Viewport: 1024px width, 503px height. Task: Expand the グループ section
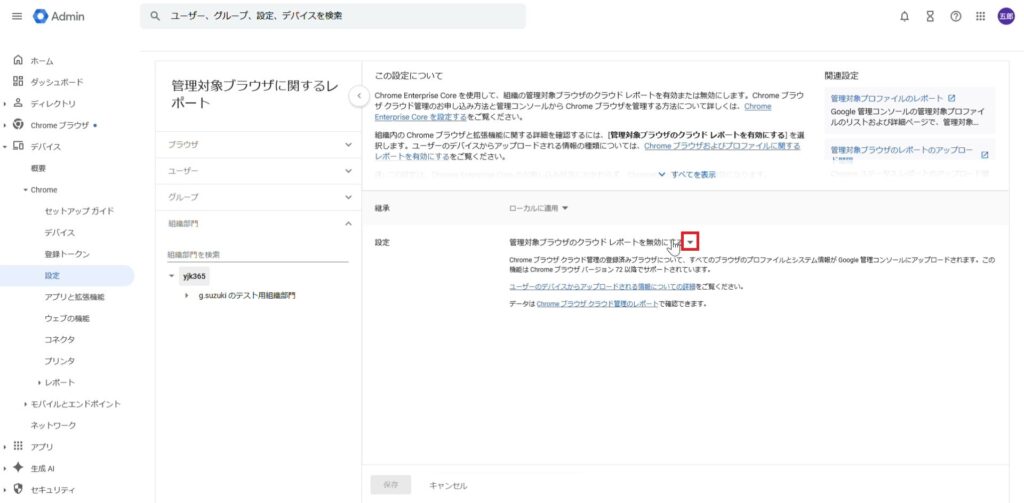[x=258, y=197]
